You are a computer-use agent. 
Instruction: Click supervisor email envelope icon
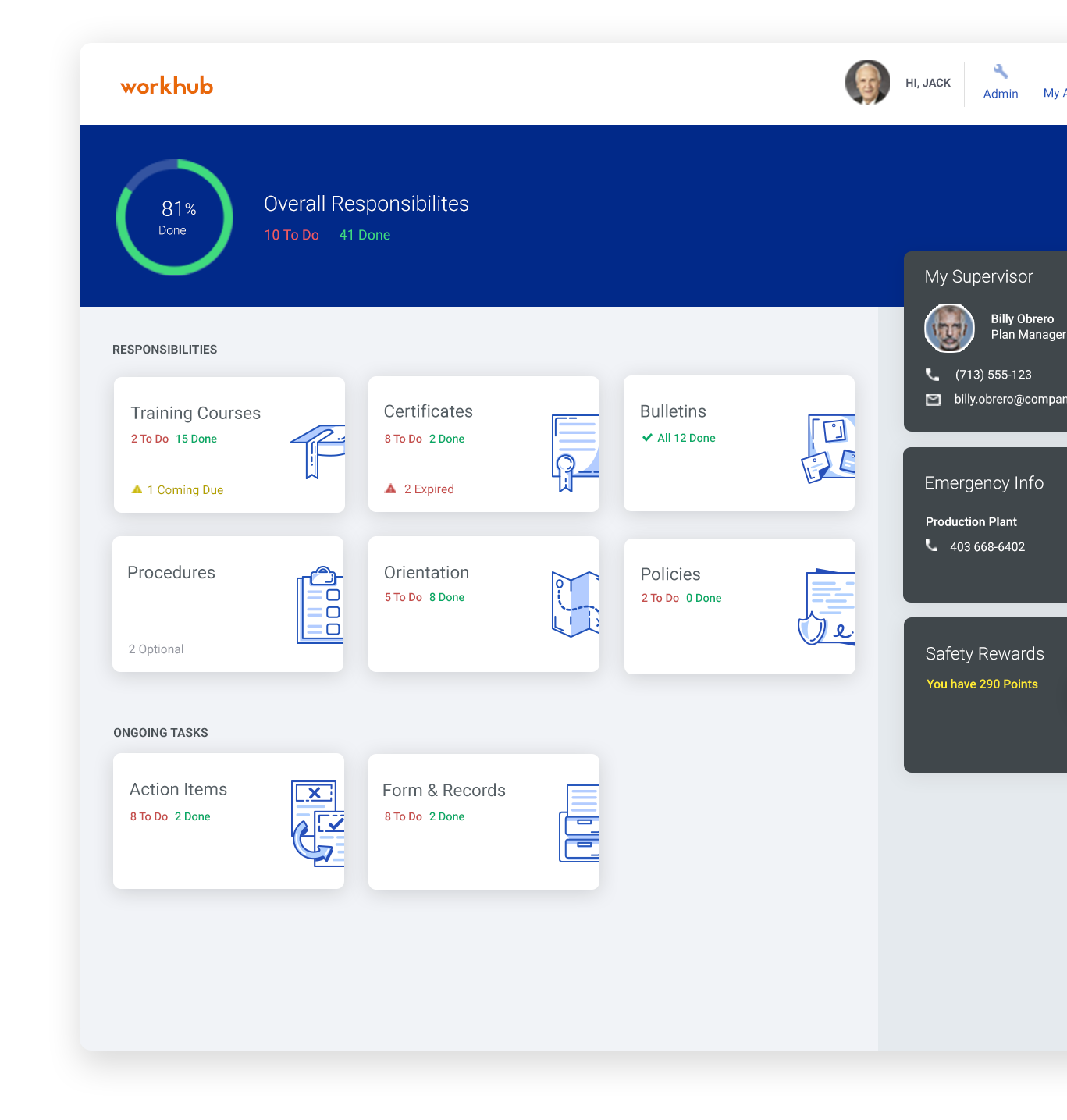coord(933,400)
